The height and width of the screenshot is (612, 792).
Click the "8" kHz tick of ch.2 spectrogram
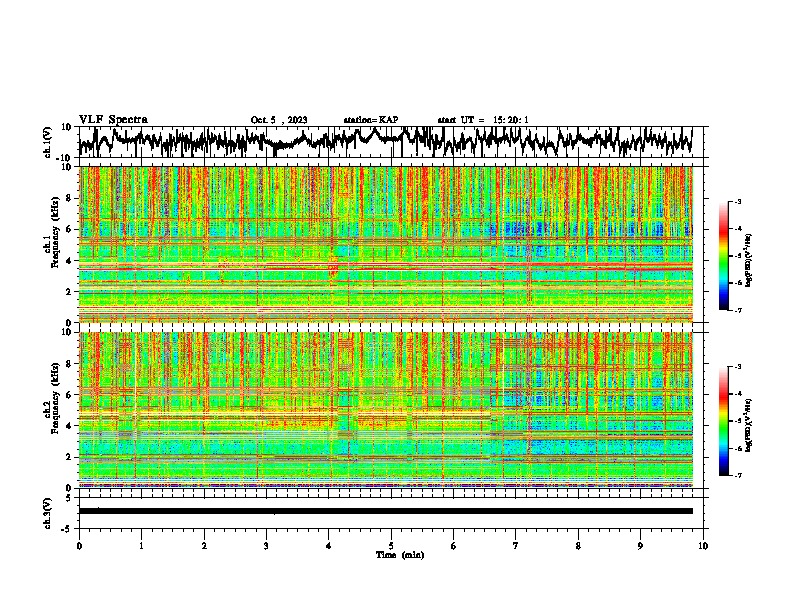[70, 364]
